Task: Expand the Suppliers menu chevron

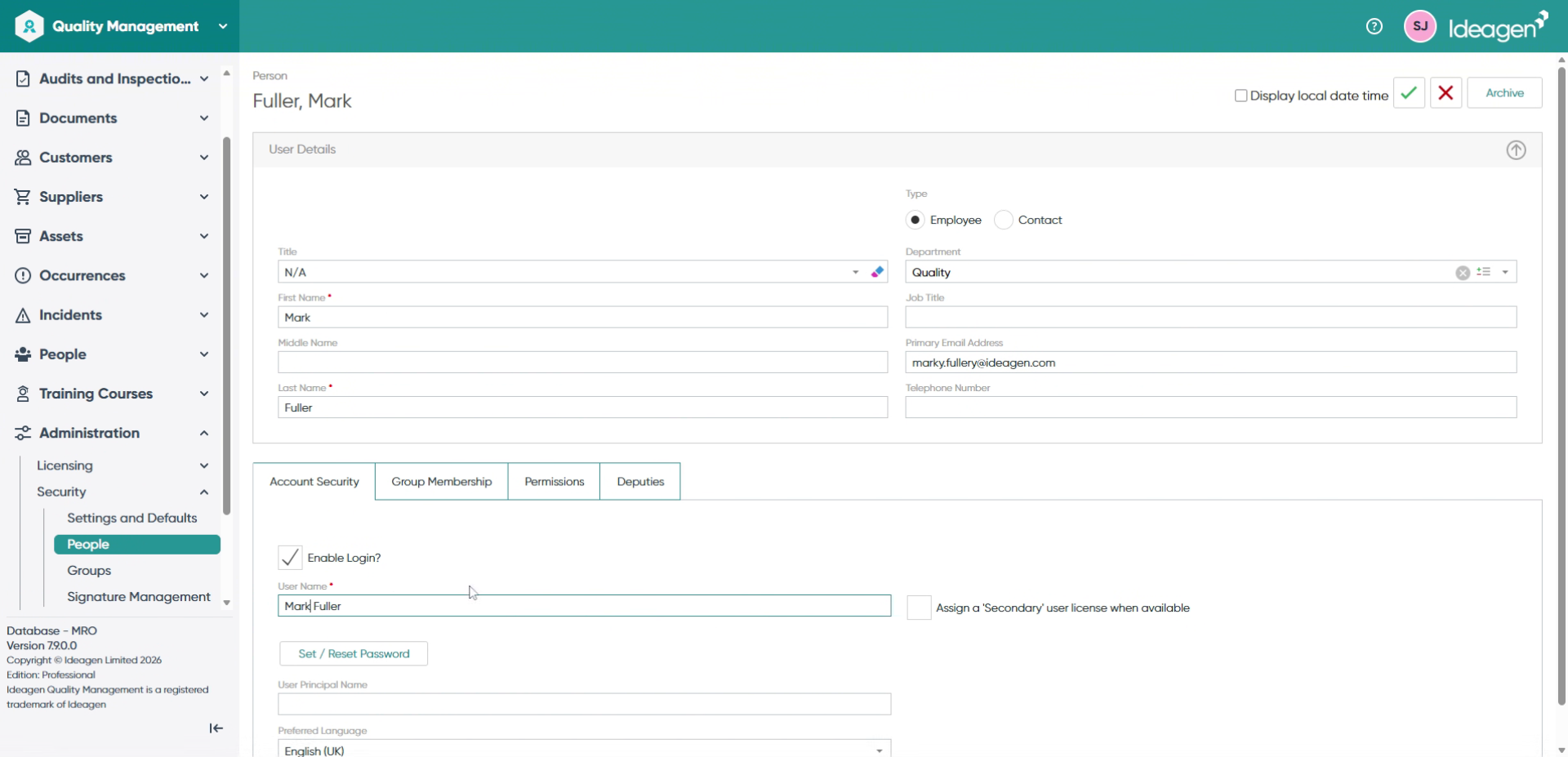Action: (204, 197)
